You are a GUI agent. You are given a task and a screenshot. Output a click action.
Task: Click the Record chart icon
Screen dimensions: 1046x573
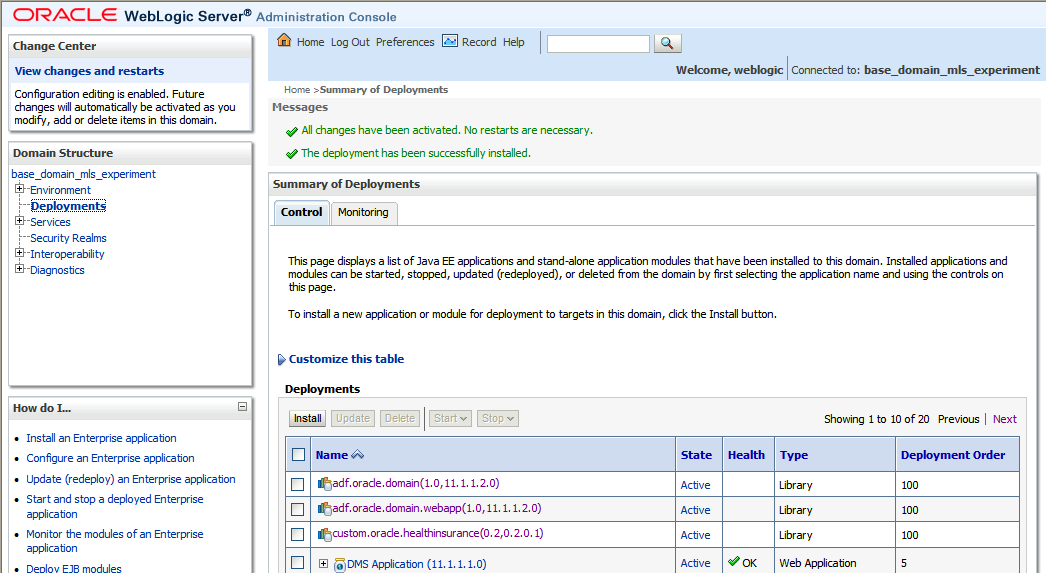(x=450, y=41)
